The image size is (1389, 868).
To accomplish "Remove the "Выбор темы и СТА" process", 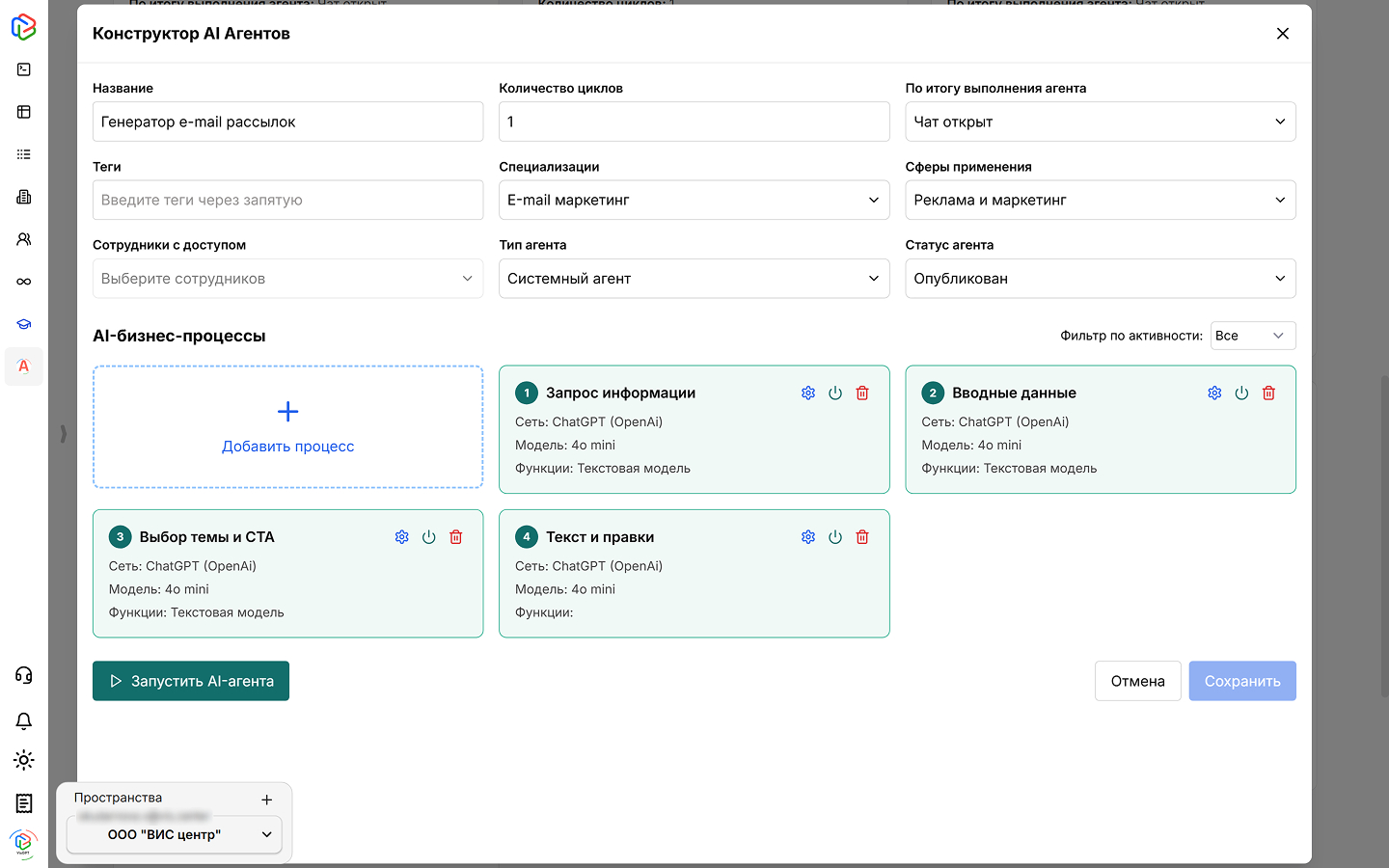I will coord(455,536).
